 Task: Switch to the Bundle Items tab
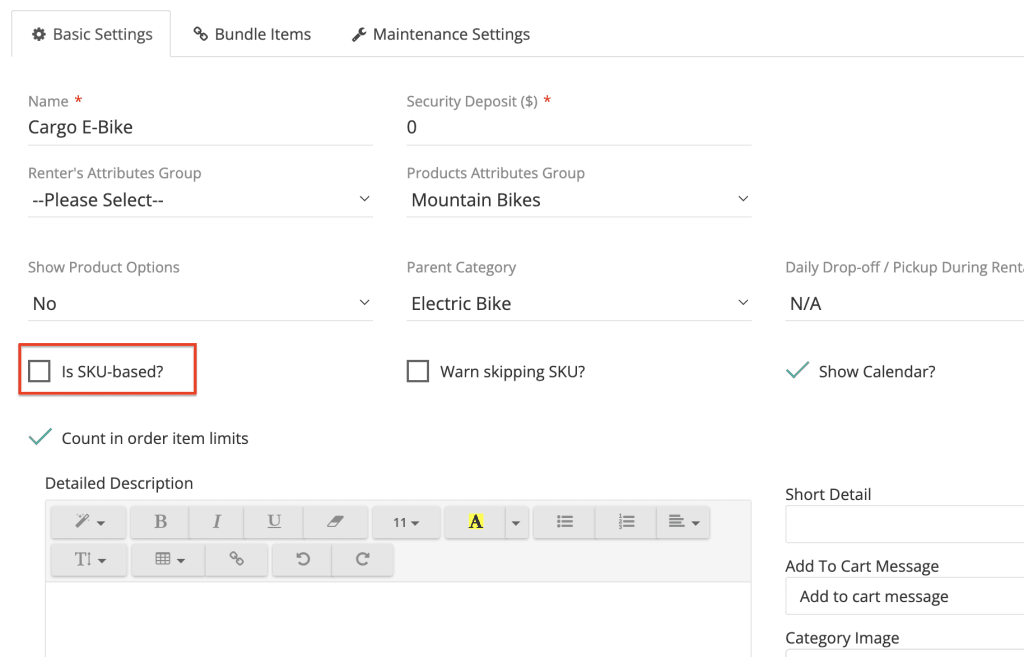point(252,34)
